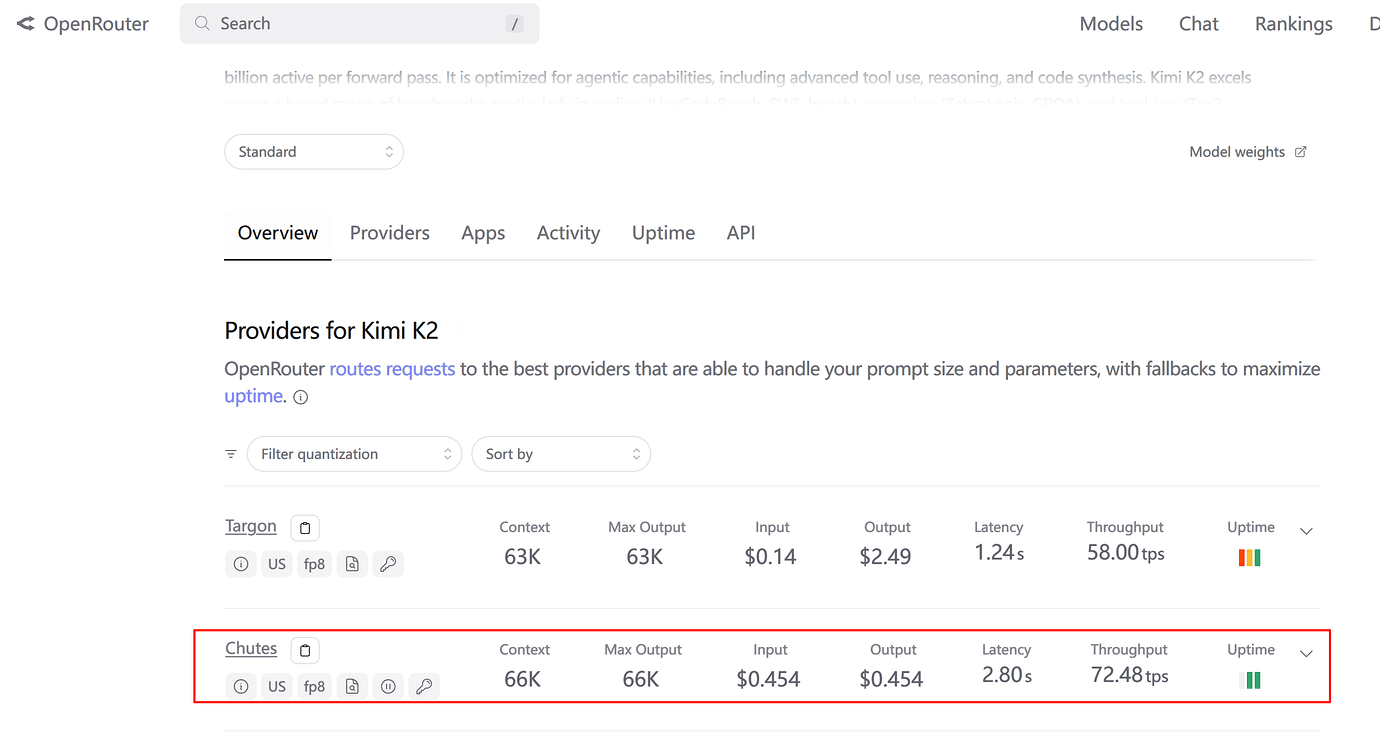Screen dimensions: 1380x746
Task: Click the fp8 quantization badge for Targon
Action: pyautogui.click(x=314, y=564)
